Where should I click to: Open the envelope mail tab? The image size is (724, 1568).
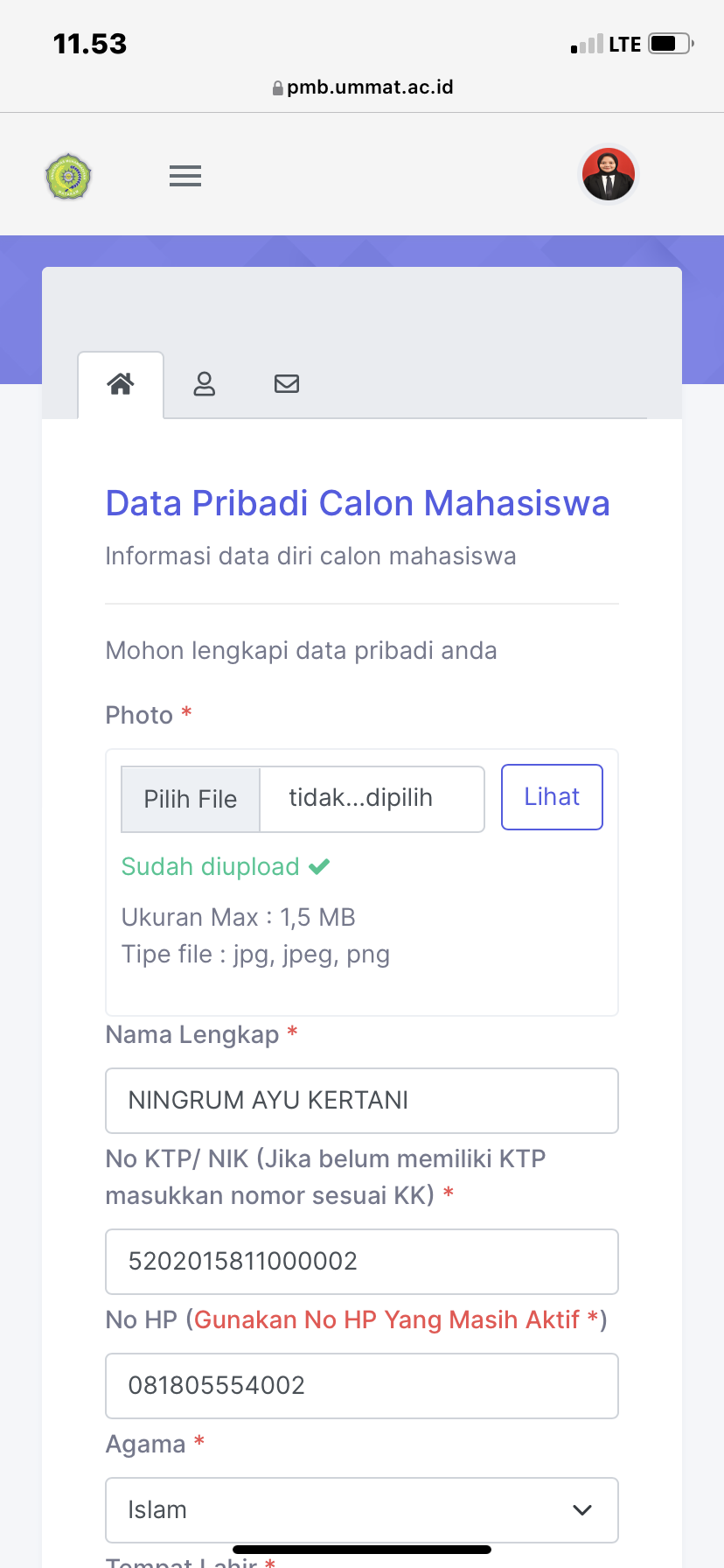(x=287, y=384)
